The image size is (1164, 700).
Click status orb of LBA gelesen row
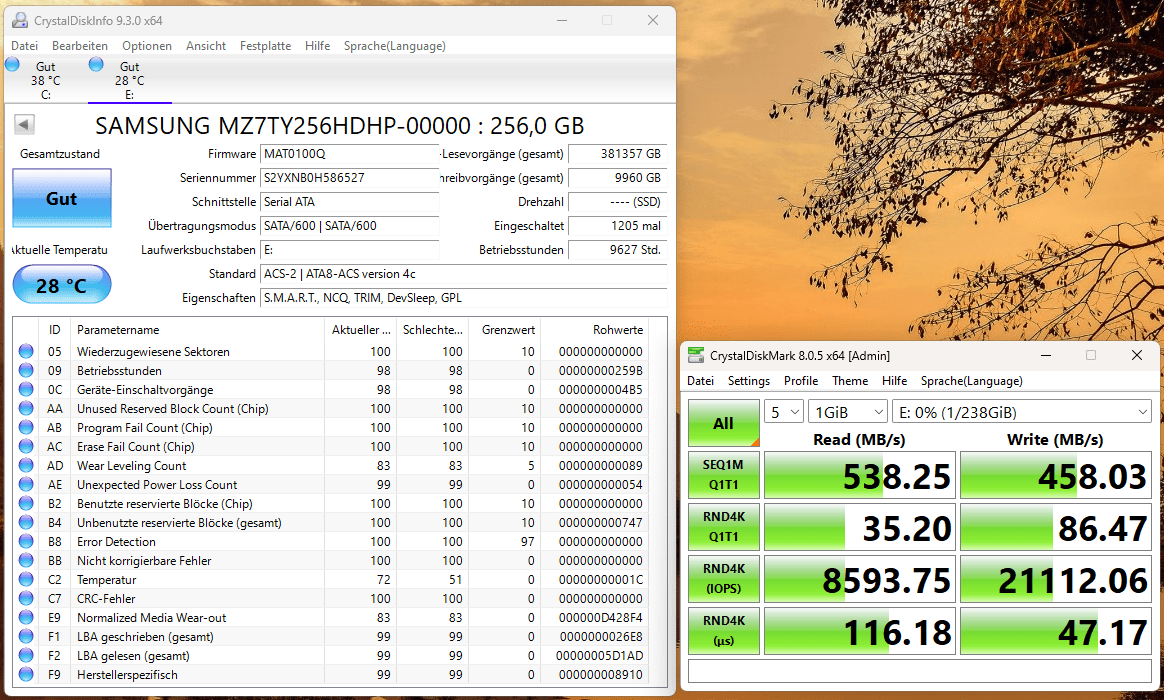click(26, 655)
